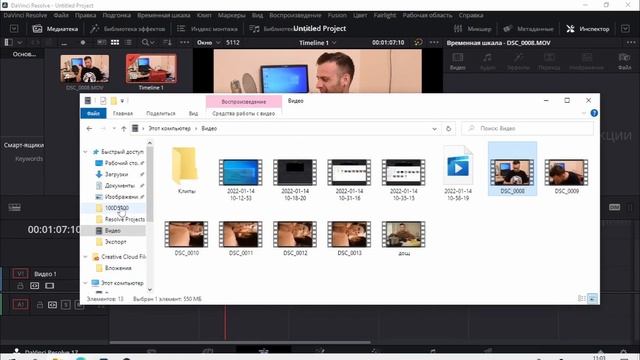
Task: Open the Библиотека эффектов effects library
Action: pyautogui.click(x=128, y=29)
